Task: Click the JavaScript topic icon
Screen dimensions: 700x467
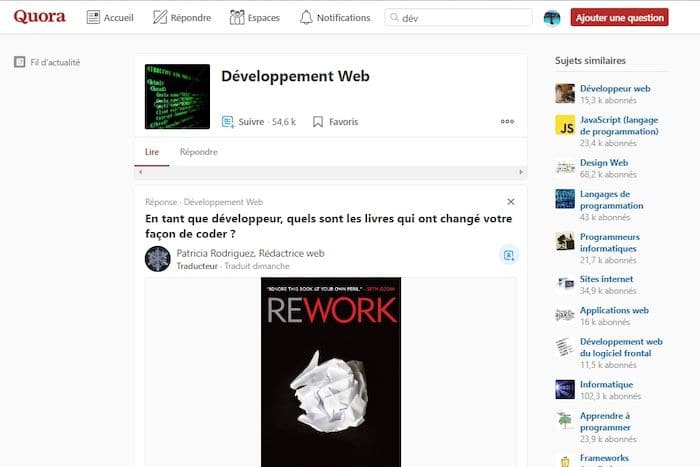Action: point(565,125)
